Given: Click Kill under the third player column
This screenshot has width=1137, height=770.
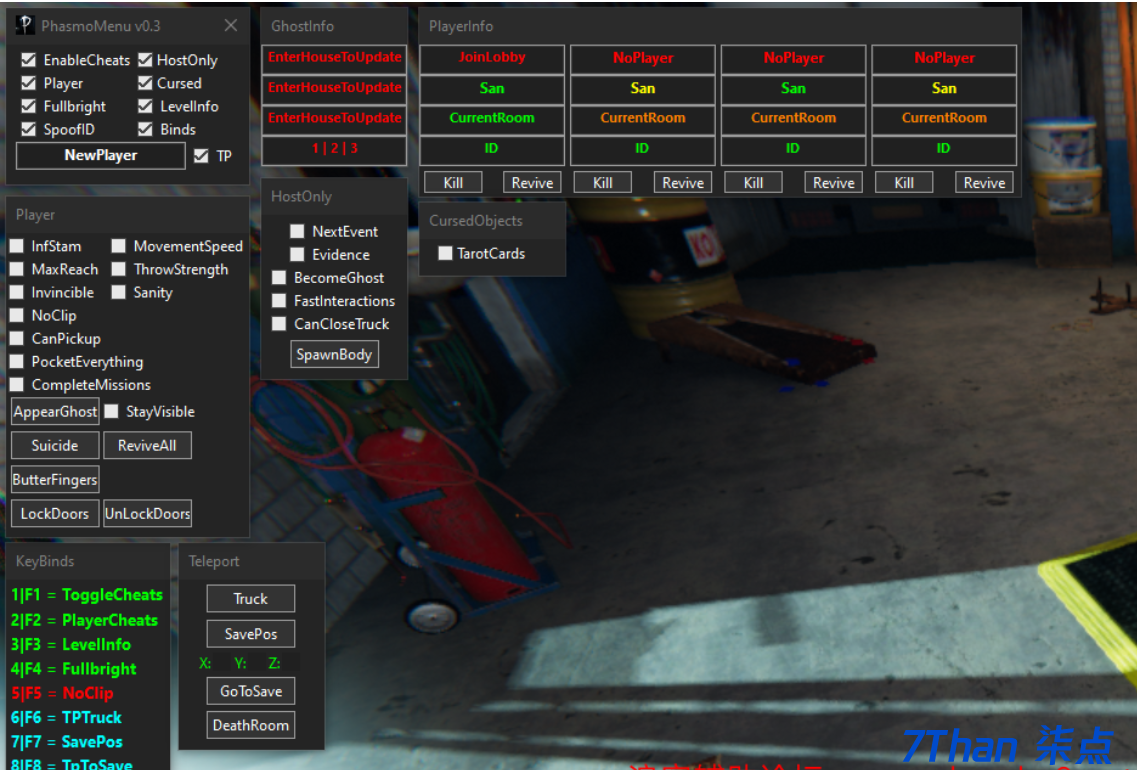Looking at the screenshot, I should pyautogui.click(x=753, y=183).
